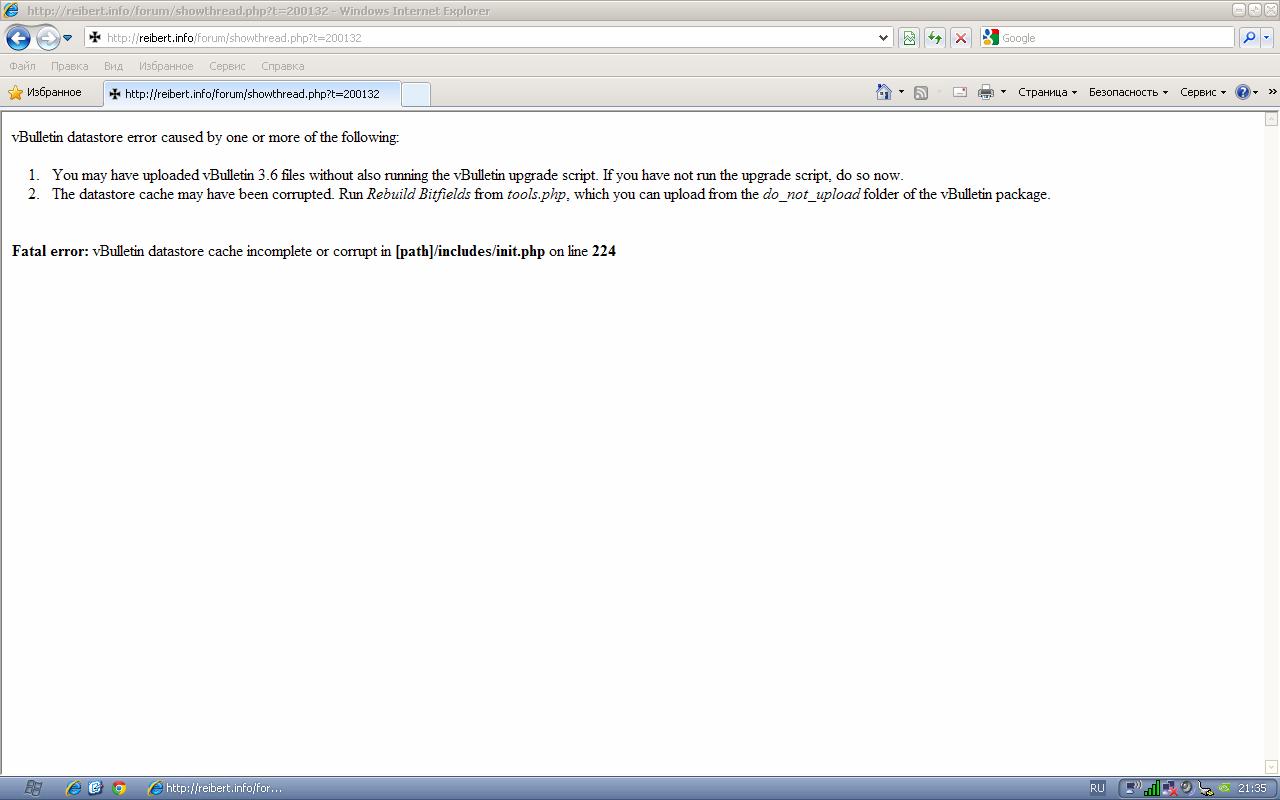This screenshot has height=800, width=1280.
Task: Expand the Print options dropdown arrow
Action: tap(1003, 92)
